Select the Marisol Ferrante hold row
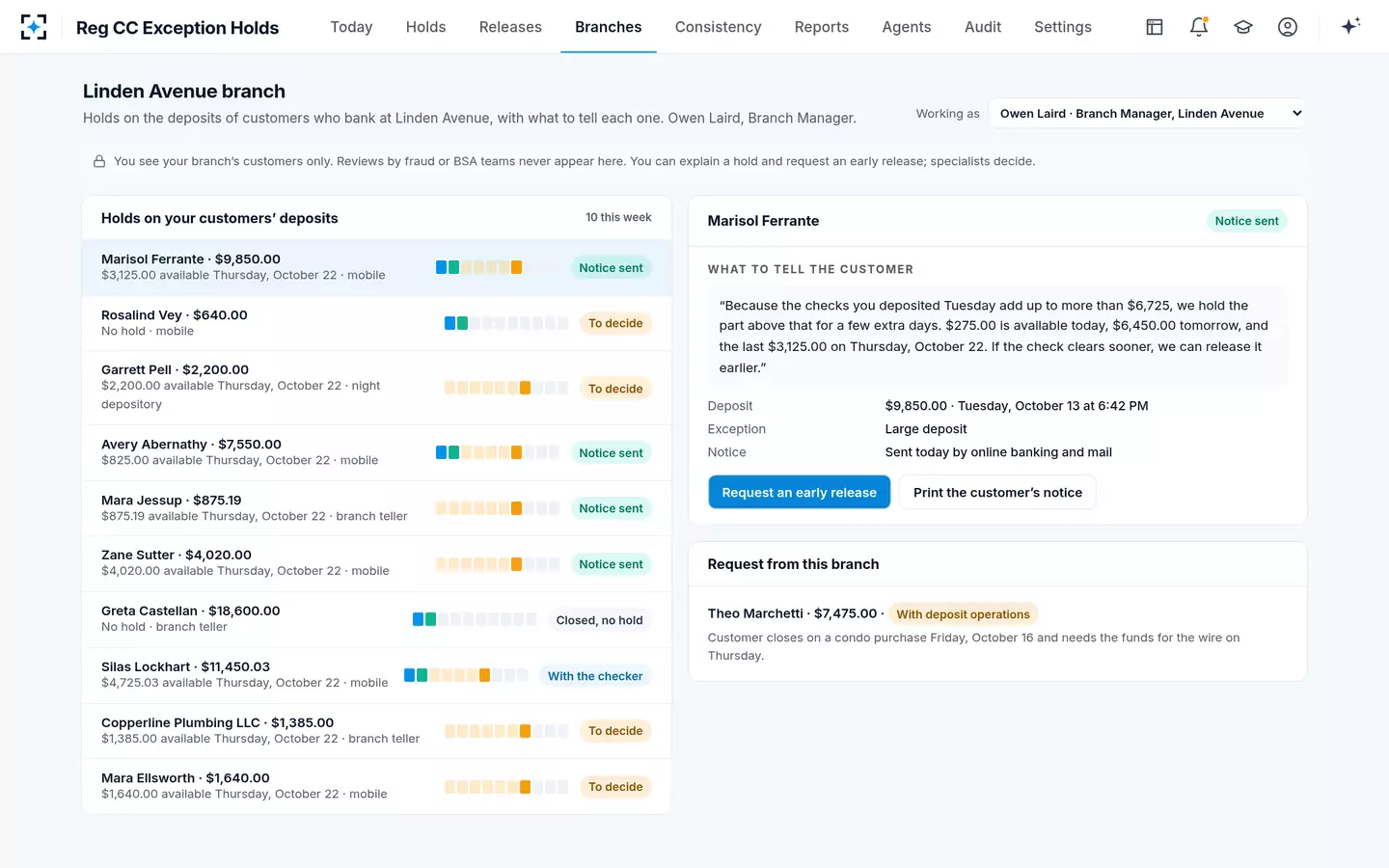The height and width of the screenshot is (868, 1389). pyautogui.click(x=377, y=267)
